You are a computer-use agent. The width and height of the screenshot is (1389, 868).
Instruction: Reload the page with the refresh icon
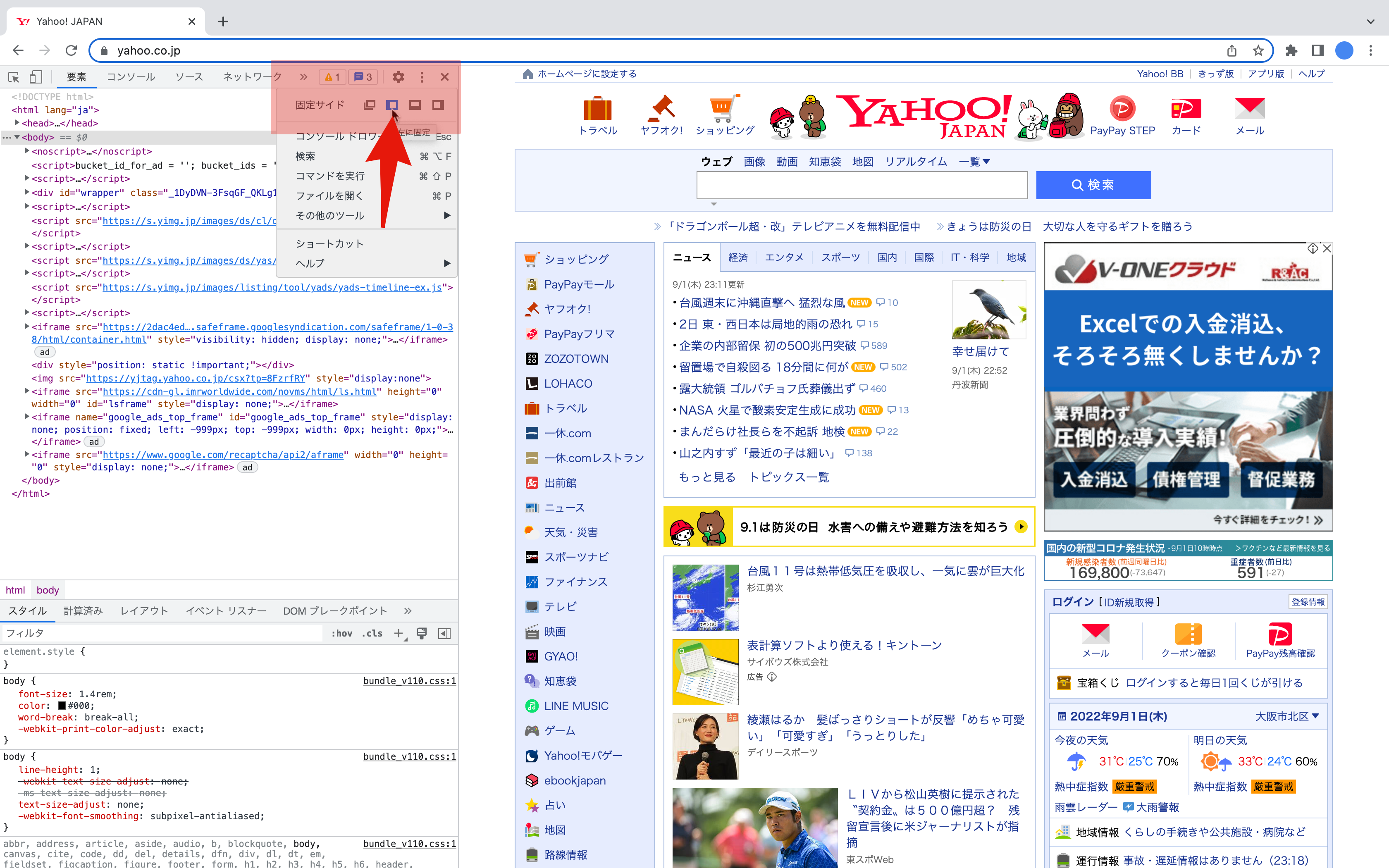point(71,50)
